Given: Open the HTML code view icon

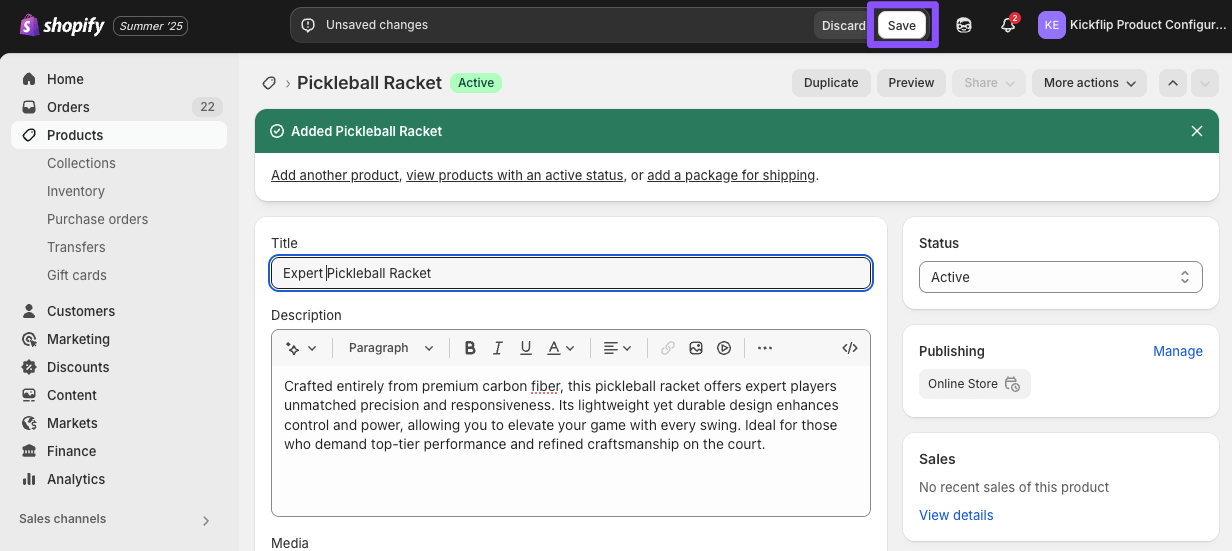Looking at the screenshot, I should (850, 348).
